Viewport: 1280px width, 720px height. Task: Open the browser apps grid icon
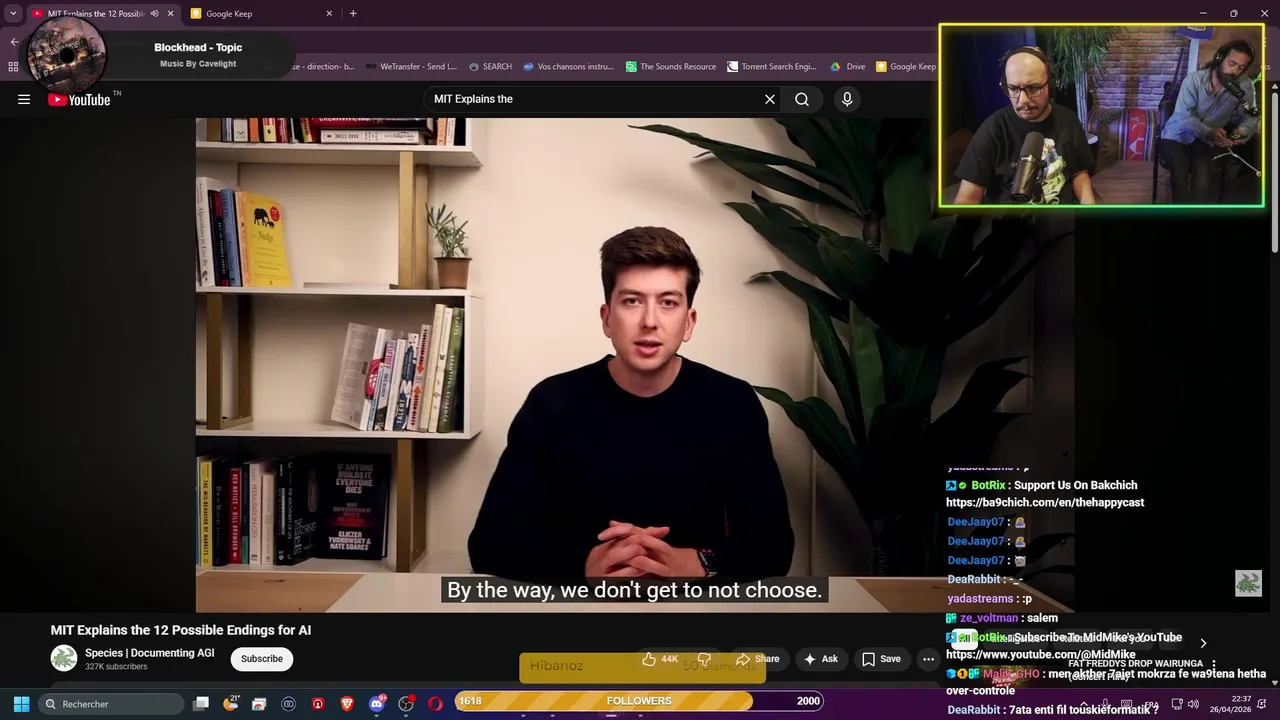pyautogui.click(x=13, y=67)
